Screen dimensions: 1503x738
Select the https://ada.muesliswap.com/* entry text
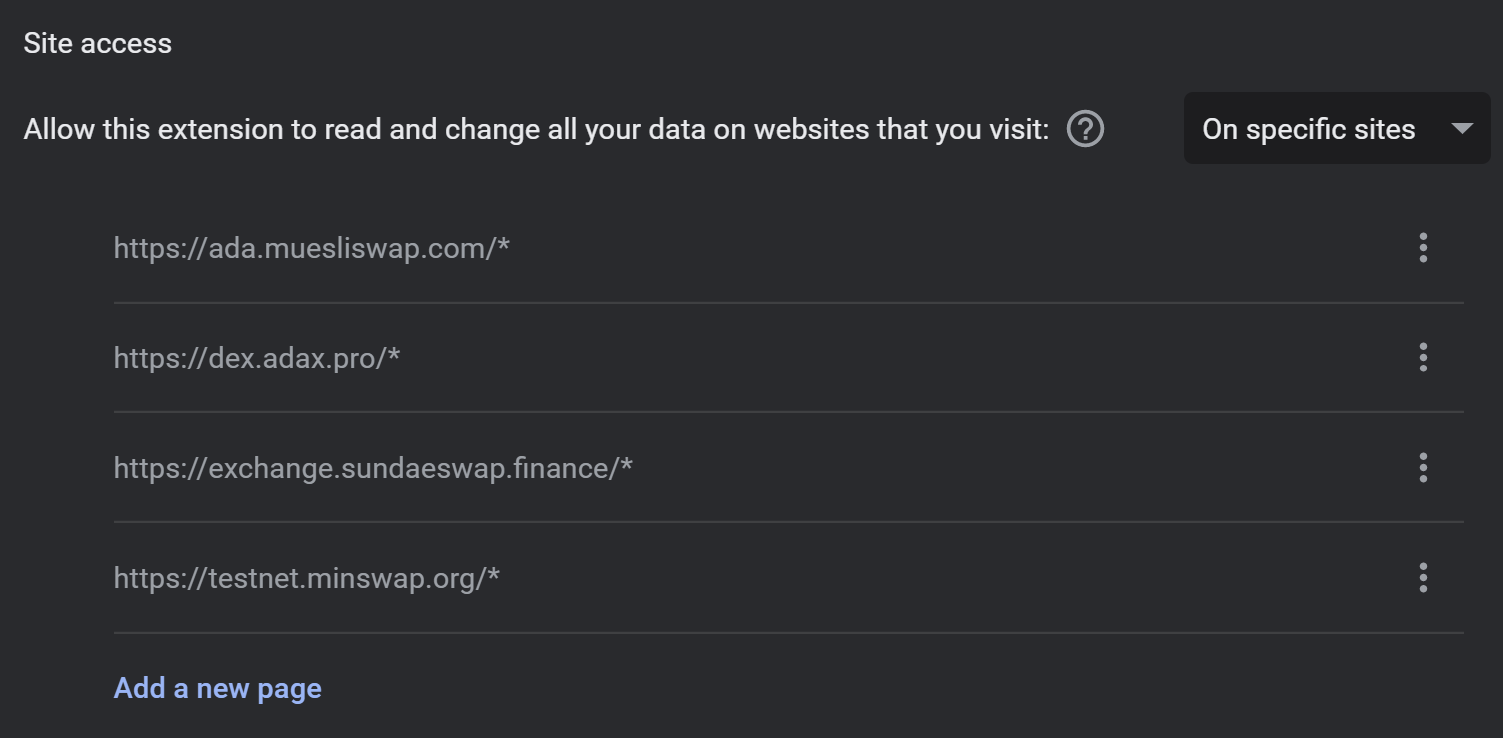tap(311, 248)
